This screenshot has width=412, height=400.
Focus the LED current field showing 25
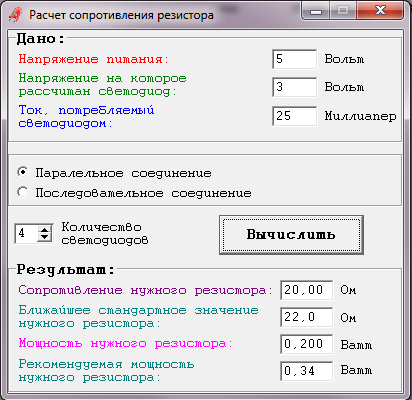pyautogui.click(x=295, y=116)
